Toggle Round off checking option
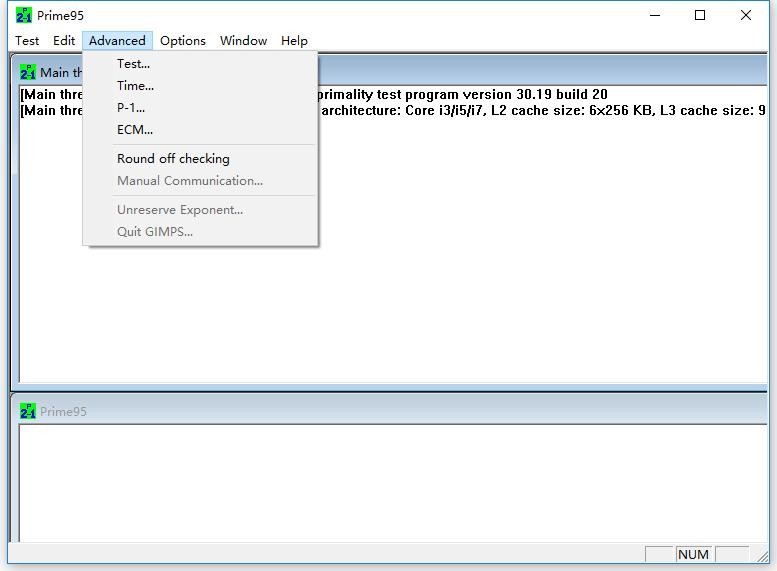 [x=200, y=159]
